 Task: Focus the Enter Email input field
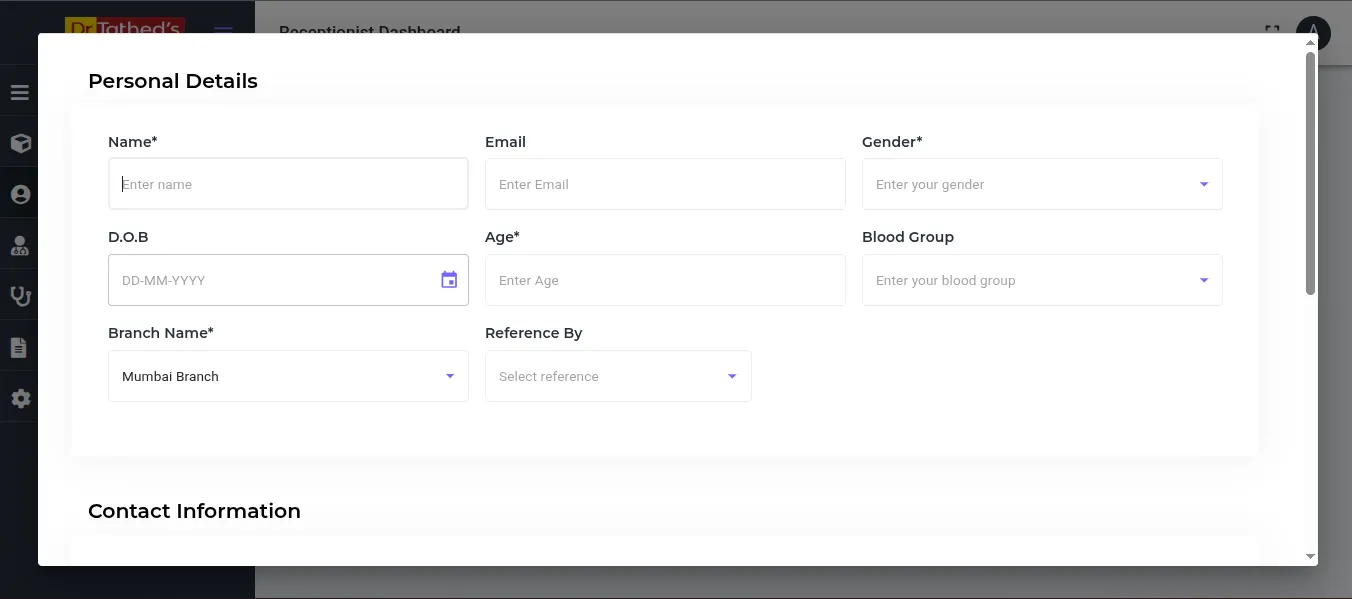coord(665,184)
